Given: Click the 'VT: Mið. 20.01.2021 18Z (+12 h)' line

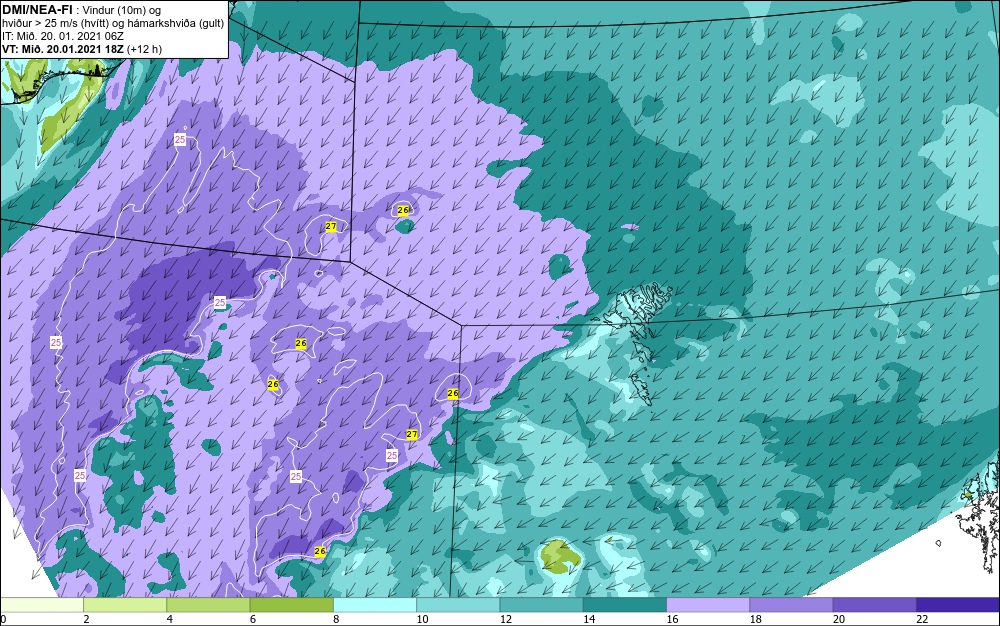Looking at the screenshot, I should 82,49.
